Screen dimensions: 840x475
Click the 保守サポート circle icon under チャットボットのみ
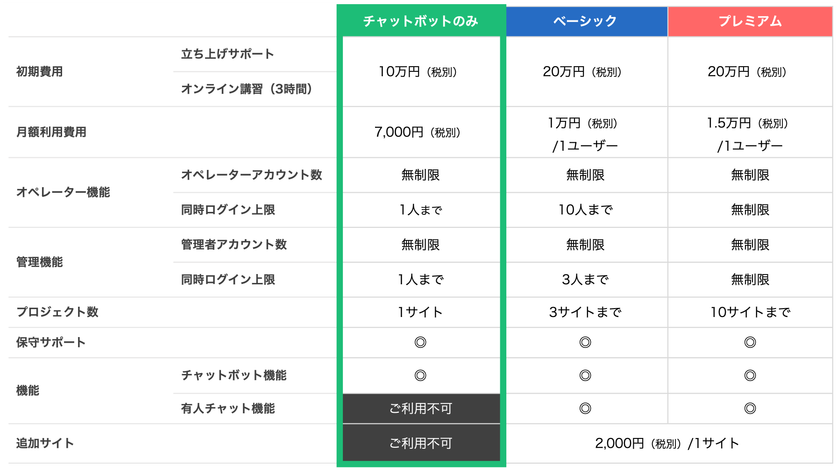coord(421,342)
